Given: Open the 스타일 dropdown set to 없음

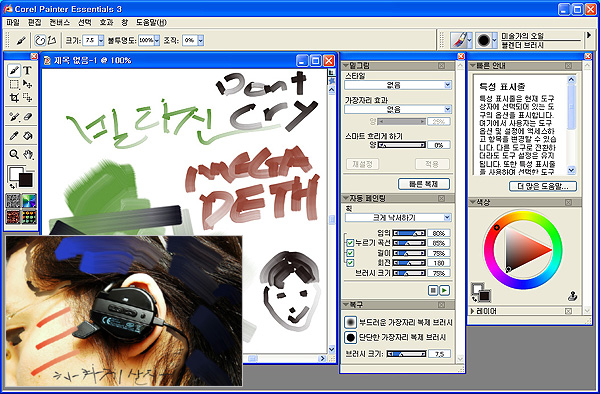Looking at the screenshot, I should pos(398,85).
